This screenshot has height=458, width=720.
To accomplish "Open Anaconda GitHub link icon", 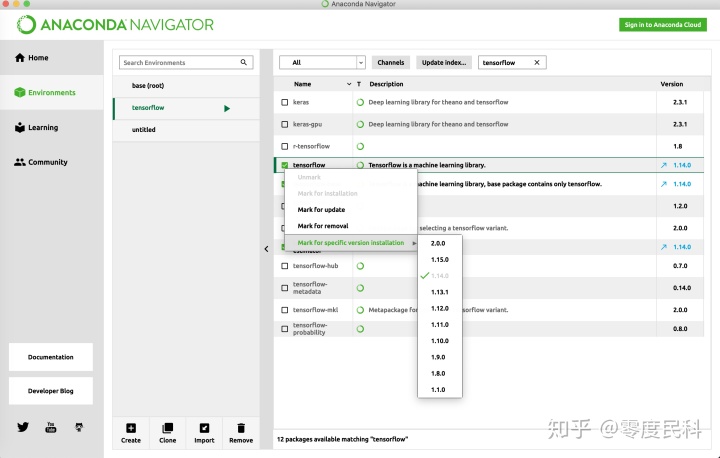I will (79, 427).
